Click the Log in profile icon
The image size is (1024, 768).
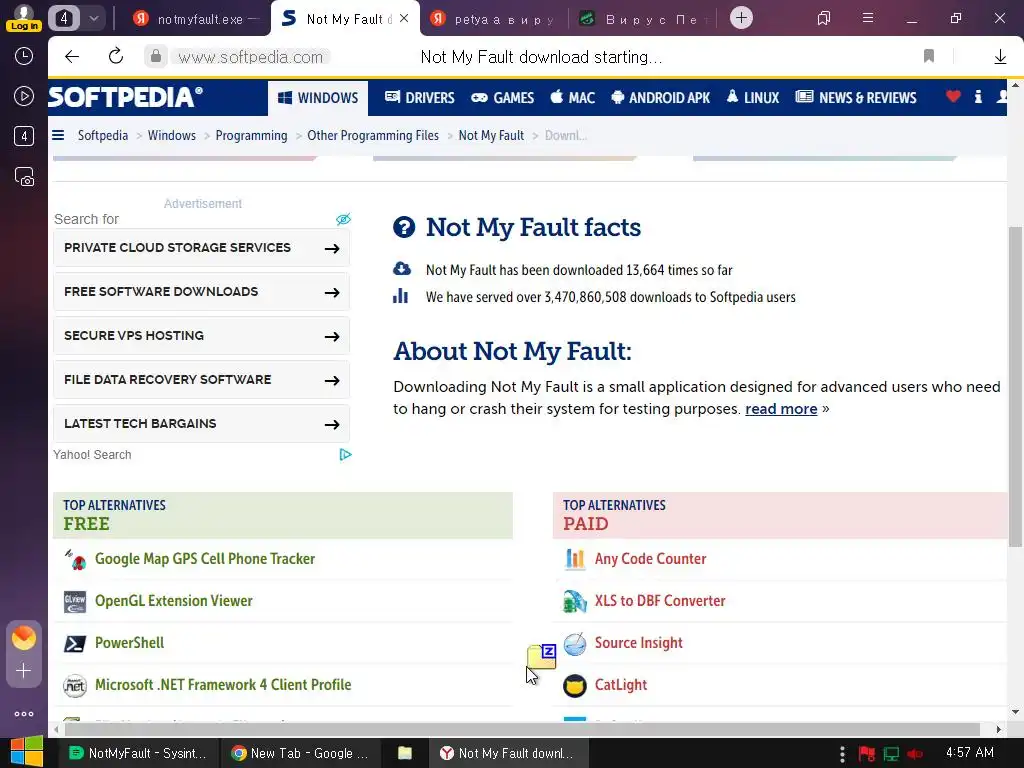pyautogui.click(x=24, y=18)
